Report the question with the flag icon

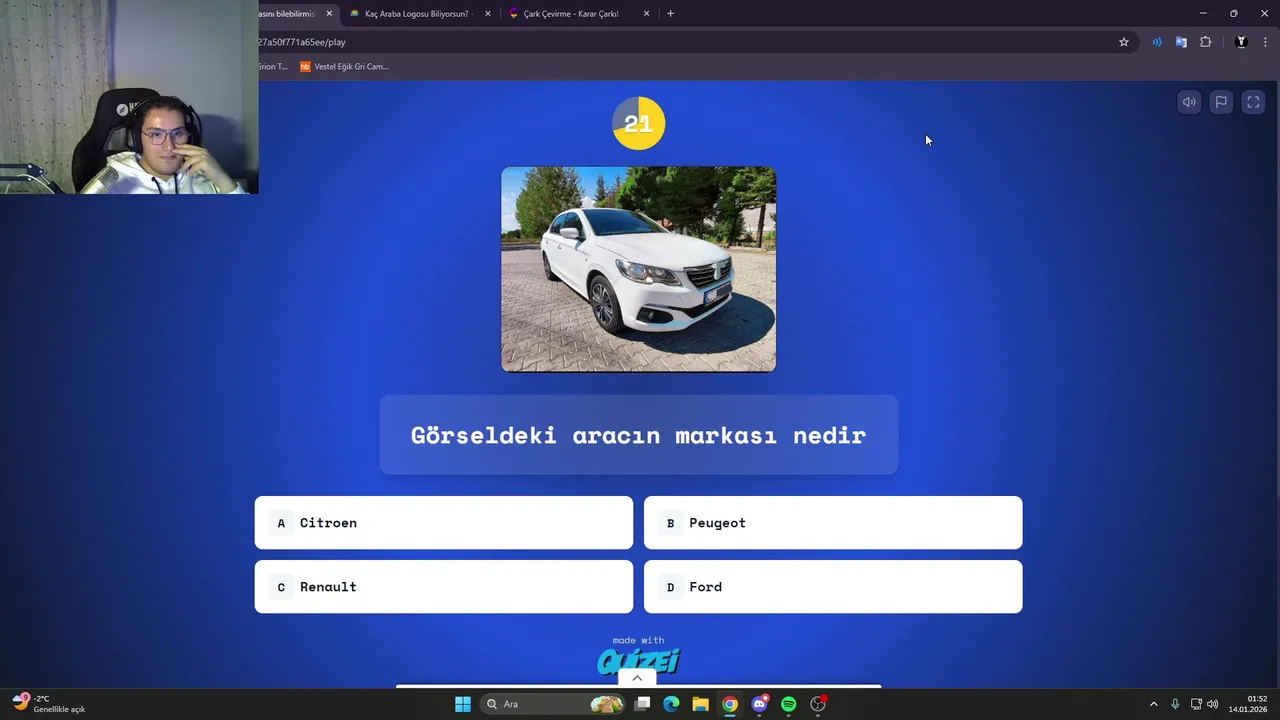1221,102
